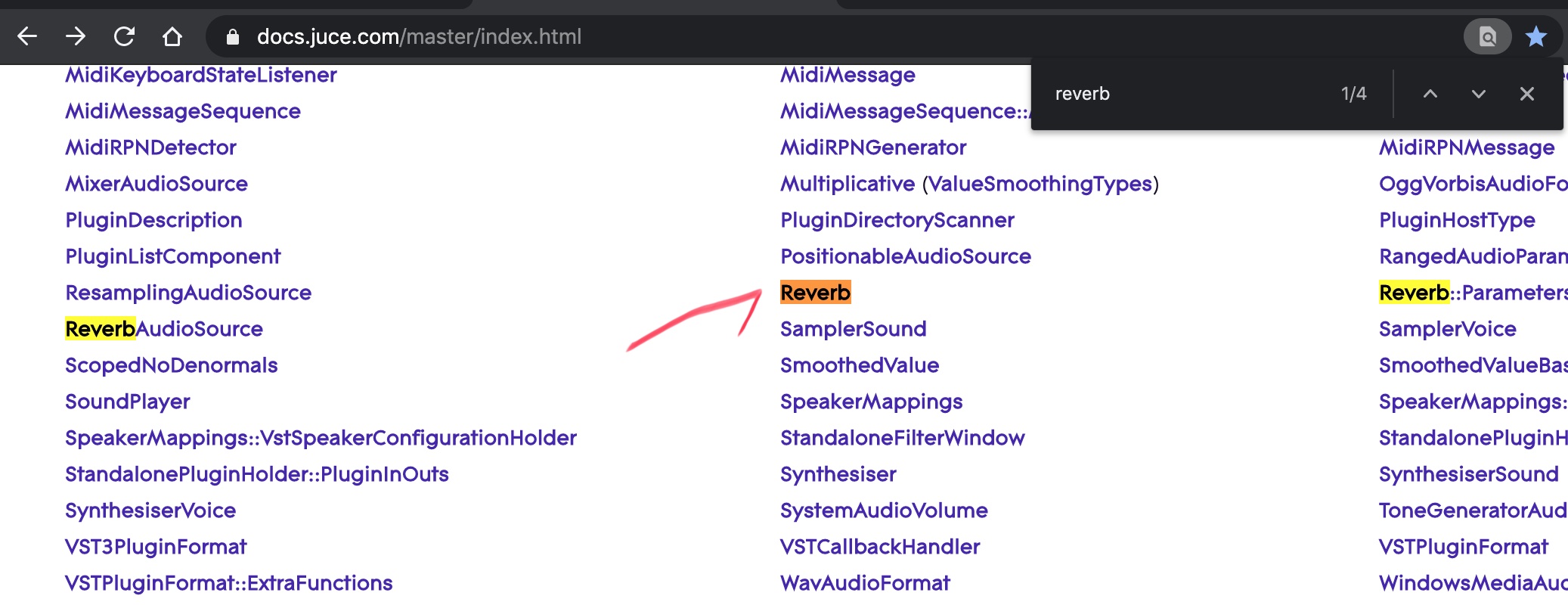Open the PluginDirectoryScanner link
The width and height of the screenshot is (1568, 605).
(897, 220)
